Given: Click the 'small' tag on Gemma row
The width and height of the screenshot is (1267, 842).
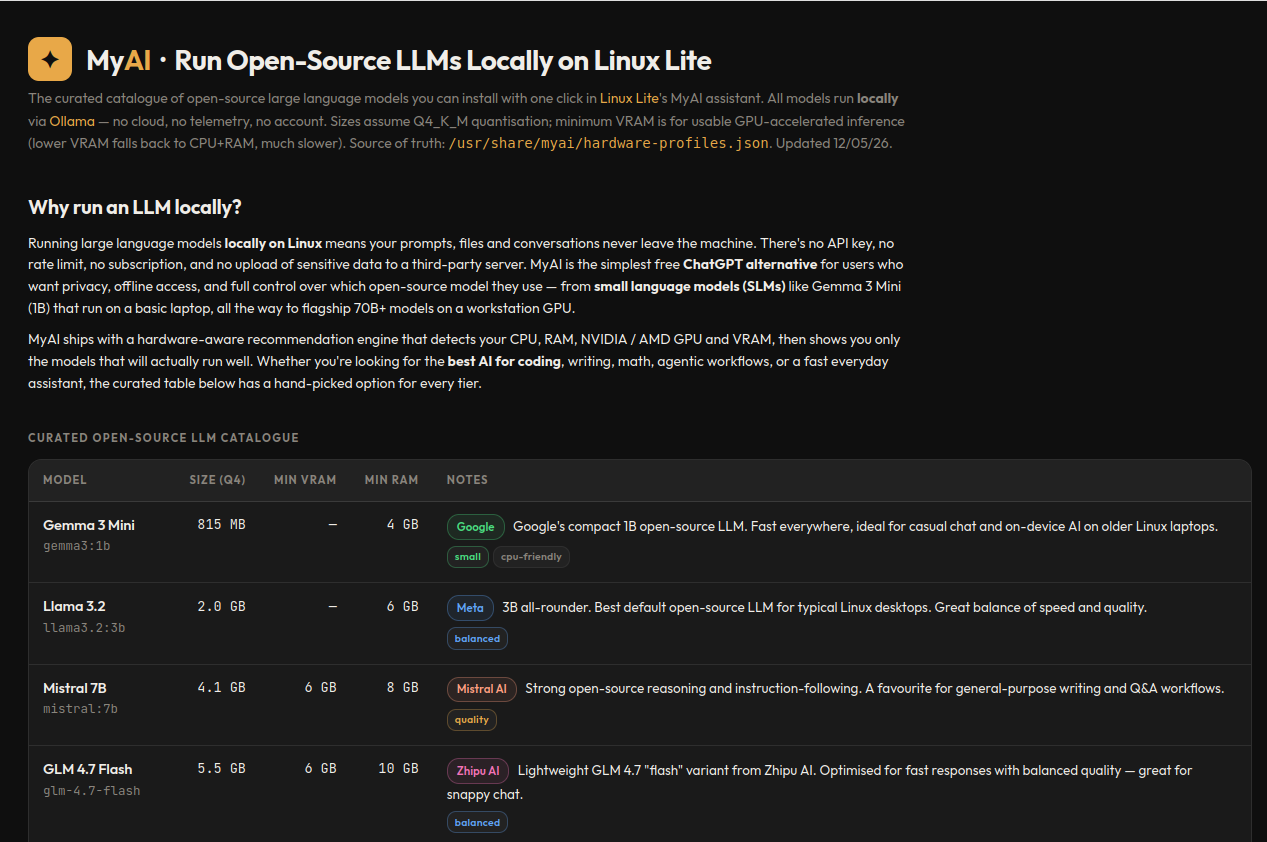Looking at the screenshot, I should (x=468, y=556).
